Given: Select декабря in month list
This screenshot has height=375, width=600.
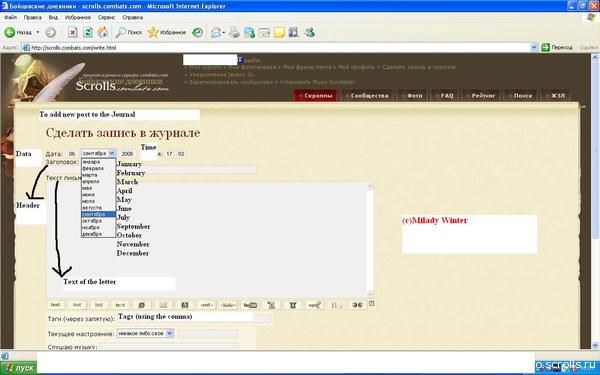Looking at the screenshot, I should click(98, 234).
